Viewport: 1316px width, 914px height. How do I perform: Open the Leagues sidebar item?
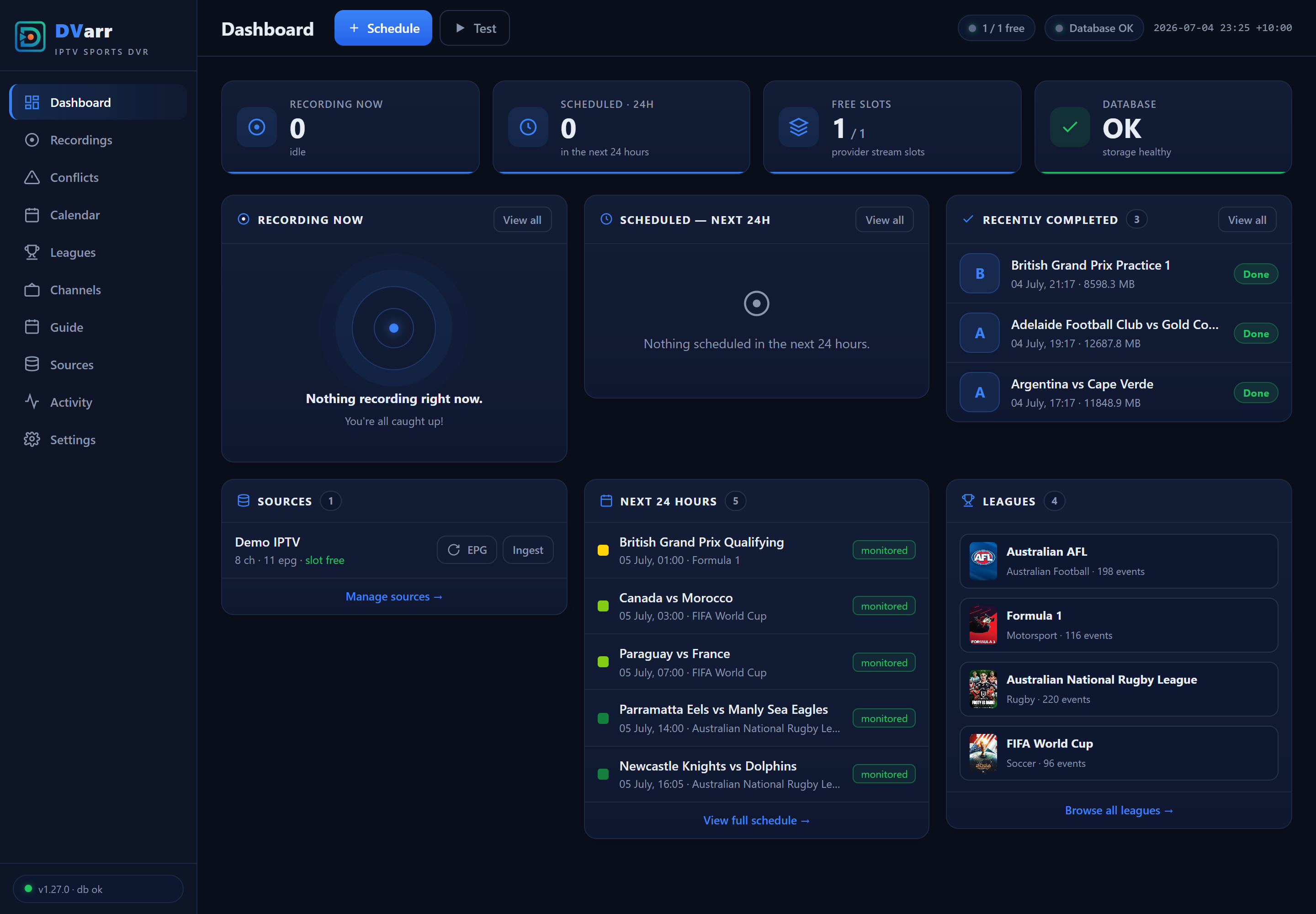99,253
